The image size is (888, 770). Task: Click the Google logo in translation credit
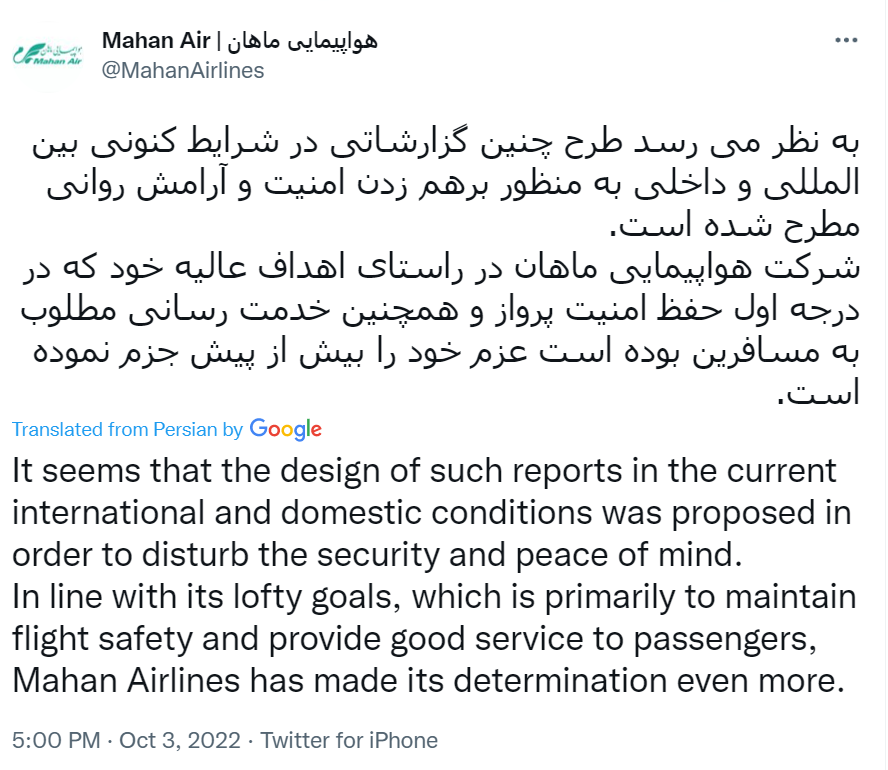point(286,429)
